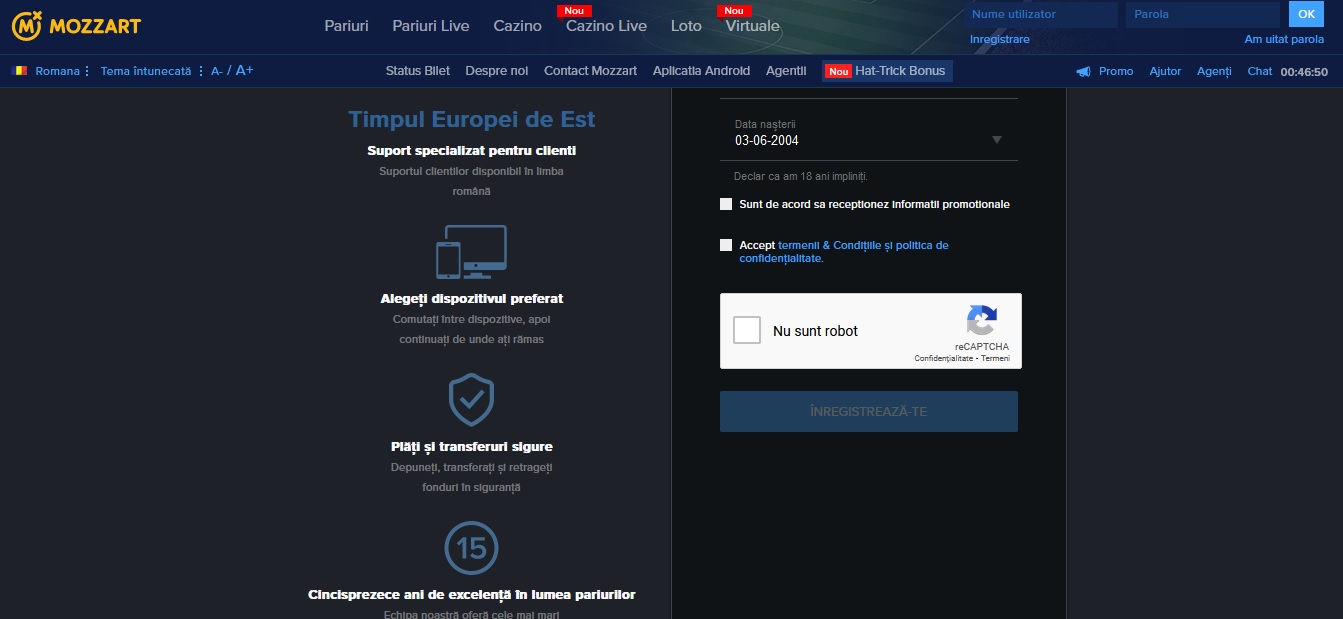Tick the Nu sunt robot checkbox

coord(747,330)
